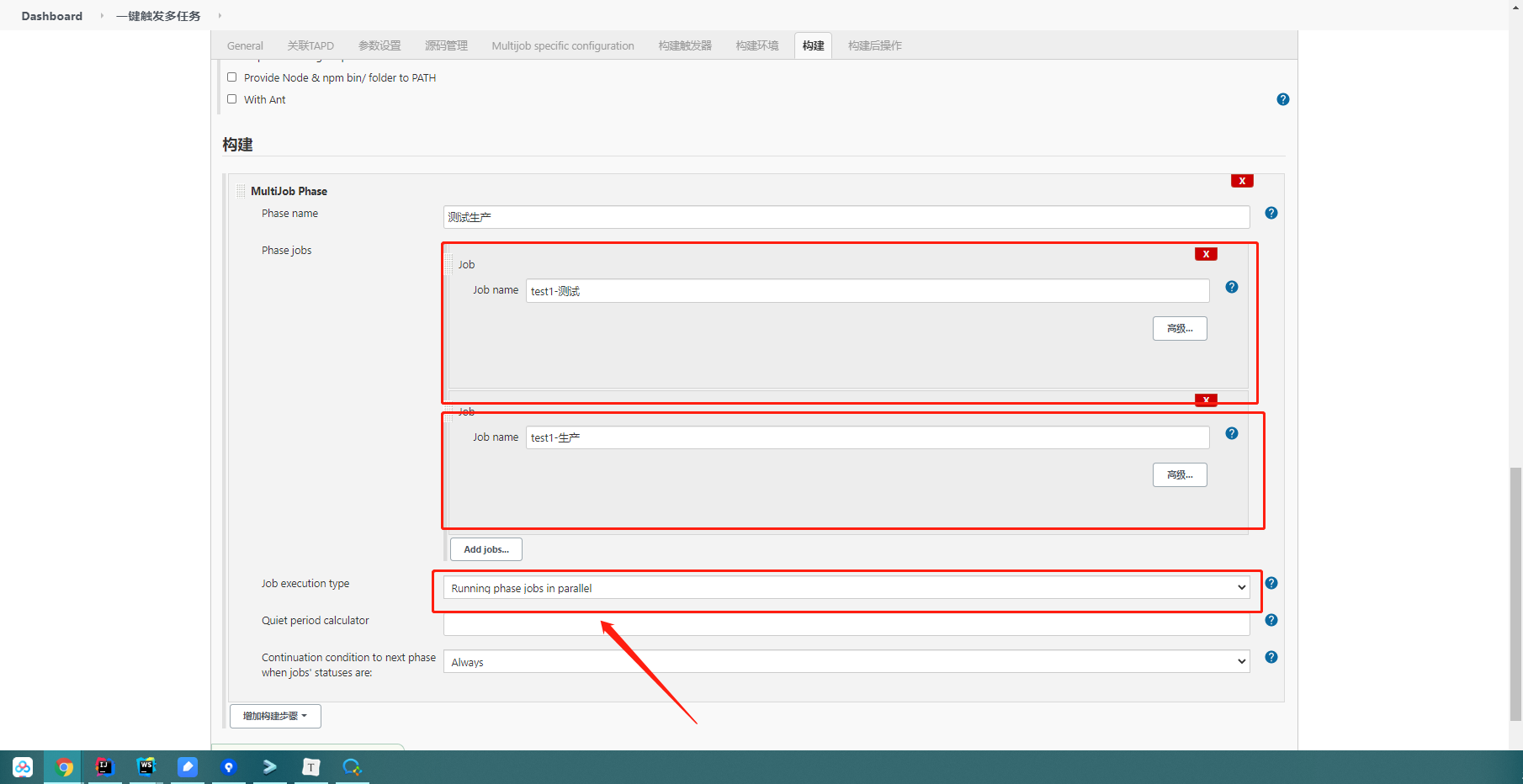1523x784 pixels.
Task: Switch to the 关联TAPD tab
Action: point(310,45)
